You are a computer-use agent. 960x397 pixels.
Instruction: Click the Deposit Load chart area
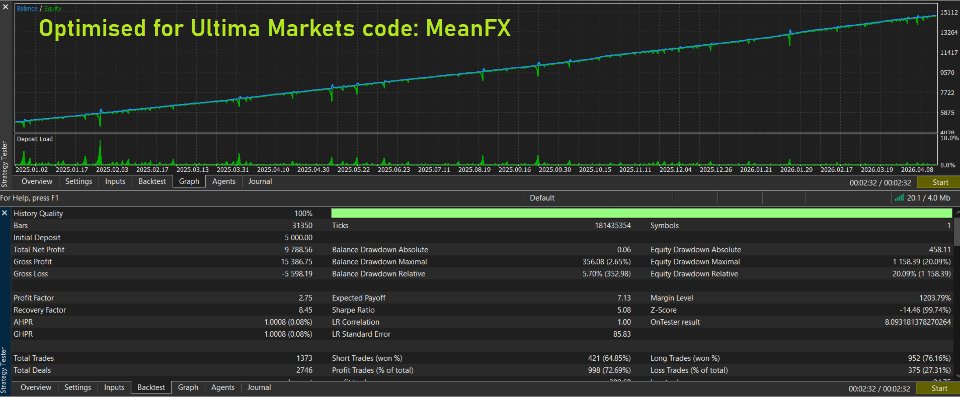(x=478, y=150)
